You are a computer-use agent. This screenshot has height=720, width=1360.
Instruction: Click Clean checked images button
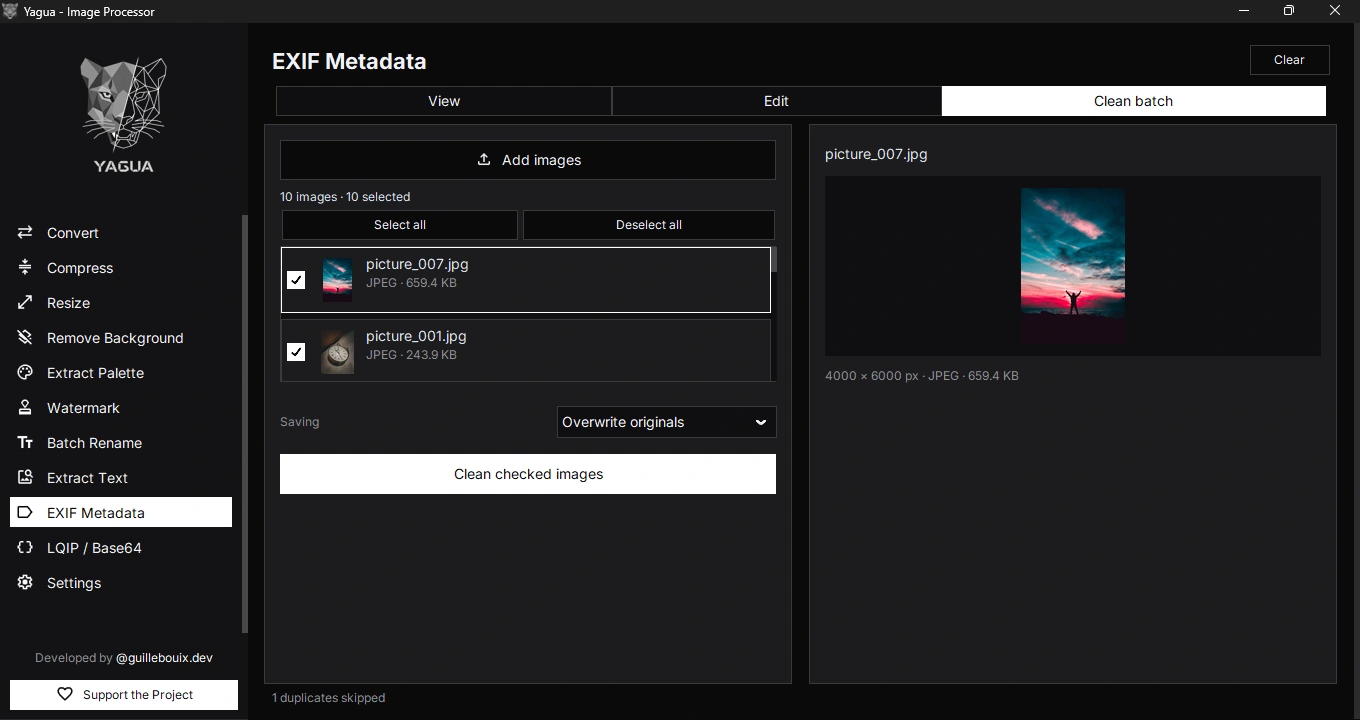pos(528,474)
